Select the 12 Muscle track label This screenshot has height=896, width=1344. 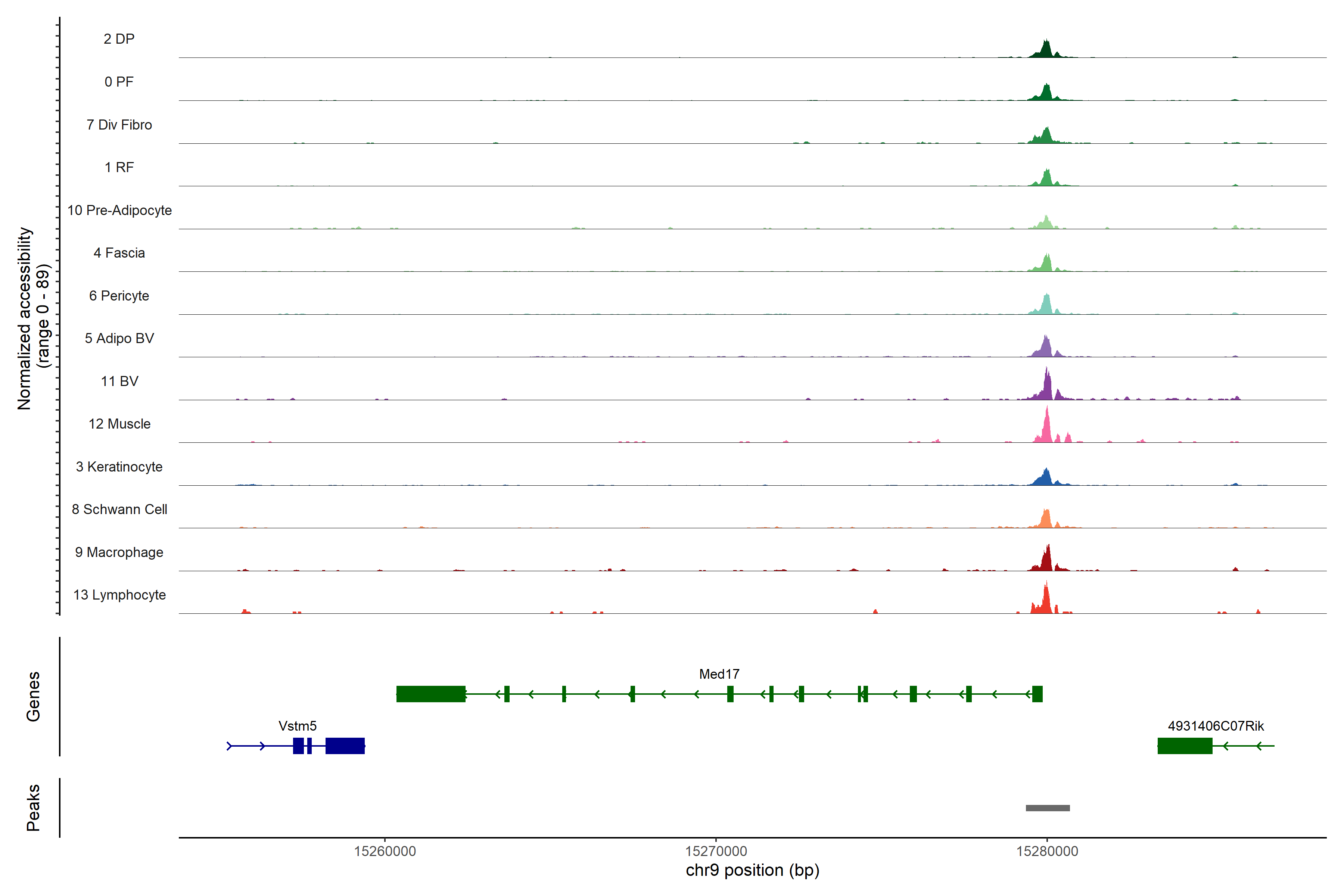119,424
